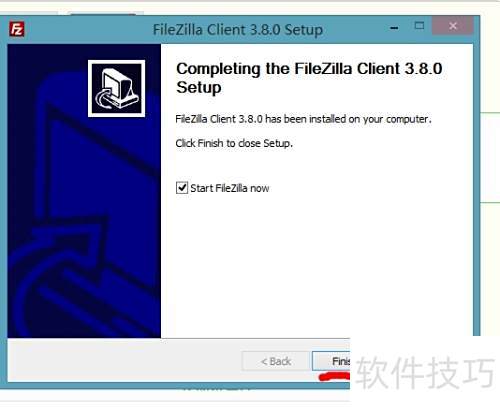Click the "Completing the FileZilla Client 3.8.0 Setup" heading
The height and width of the screenshot is (410, 500).
[309, 78]
